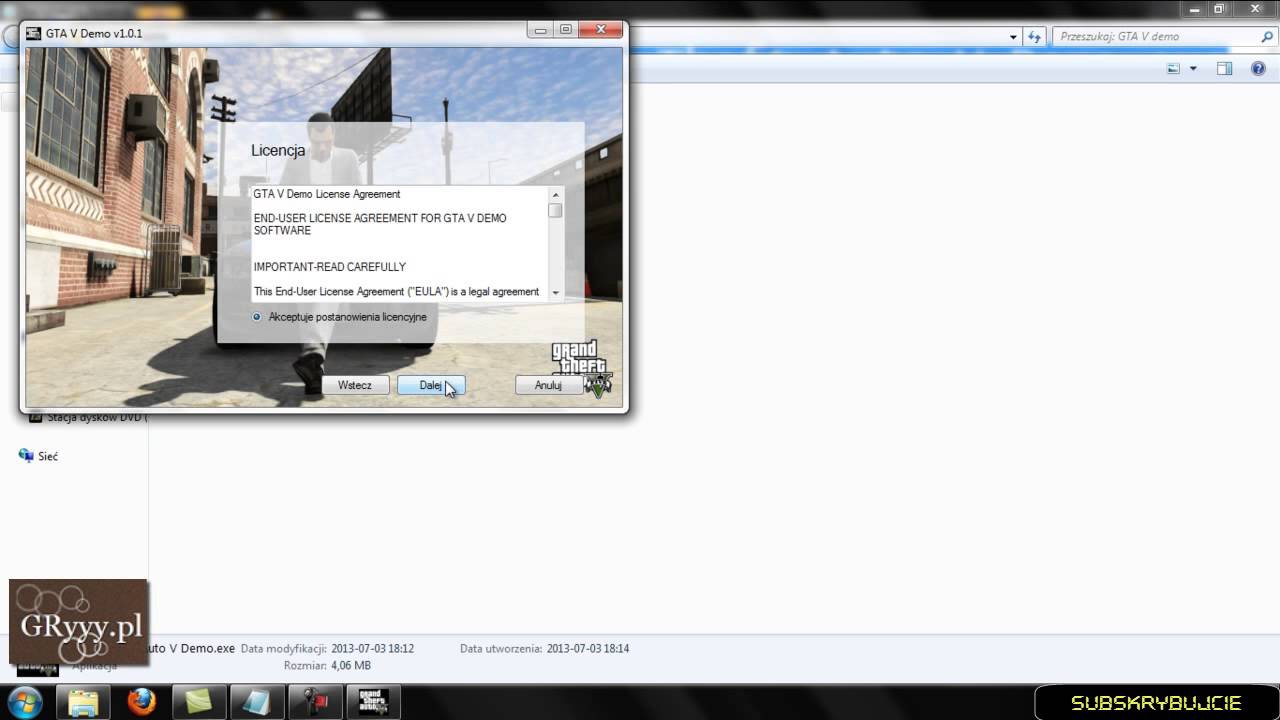Viewport: 1280px width, 720px height.
Task: Click the "END-USER LICENSE AGREEMENT FOR GTA V DEMO" line
Action: pos(380,218)
